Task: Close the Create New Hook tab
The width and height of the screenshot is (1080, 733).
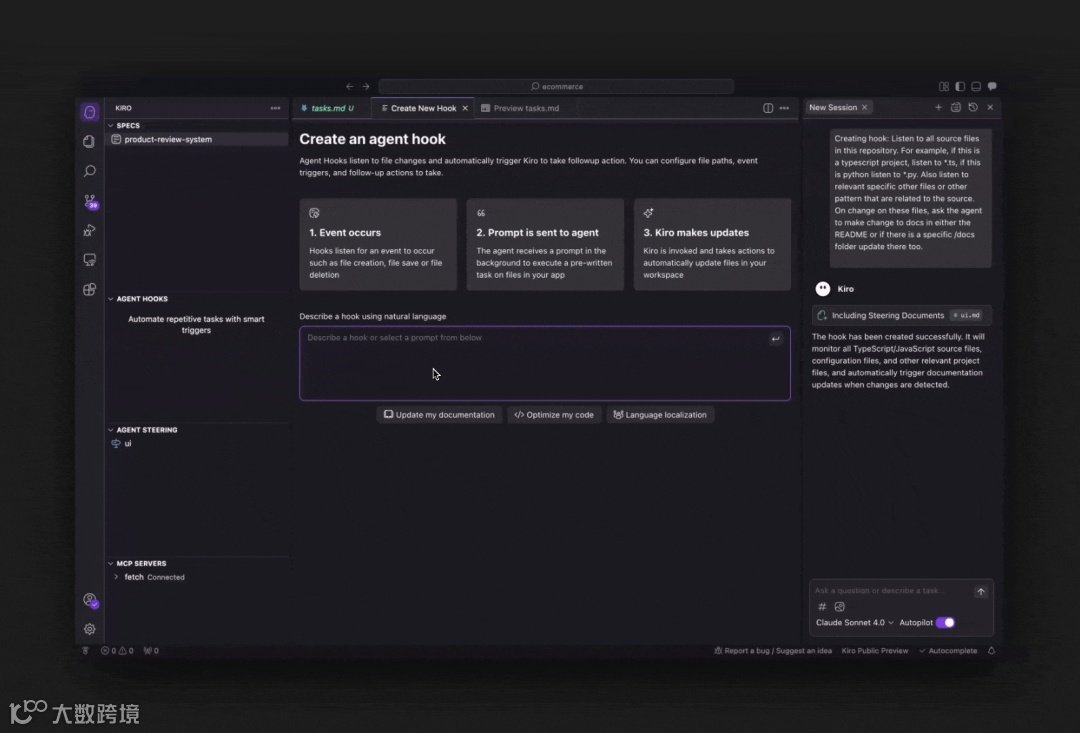Action: point(465,108)
